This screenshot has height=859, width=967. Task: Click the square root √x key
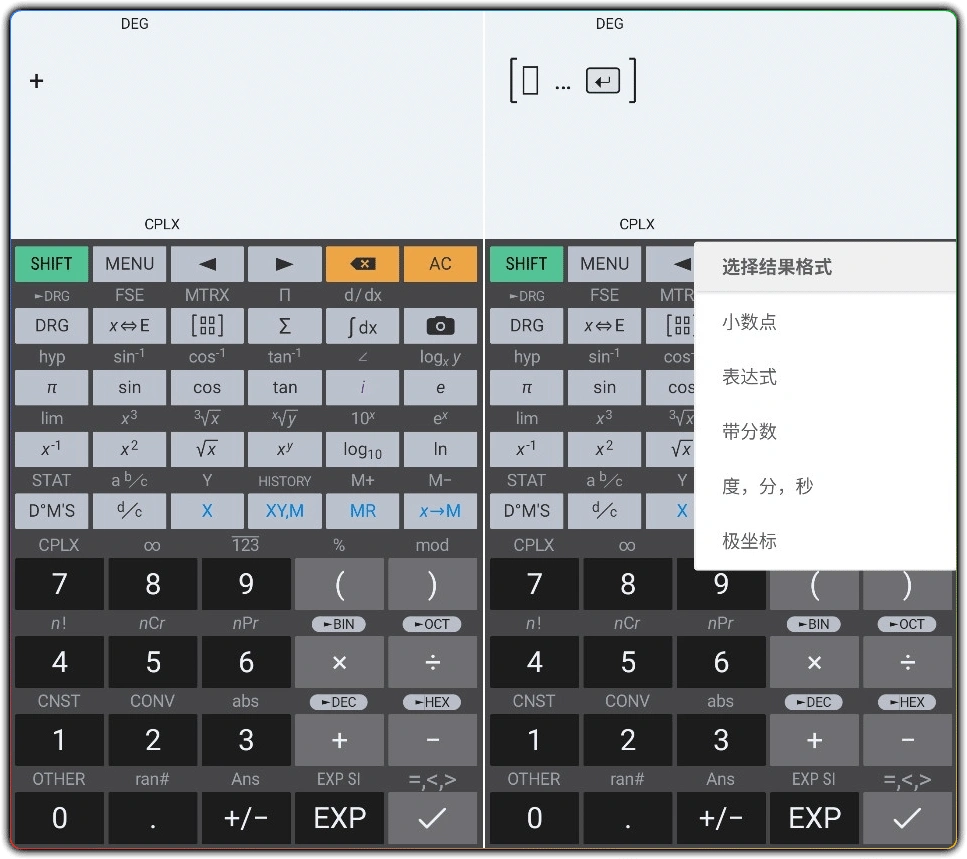click(x=207, y=449)
